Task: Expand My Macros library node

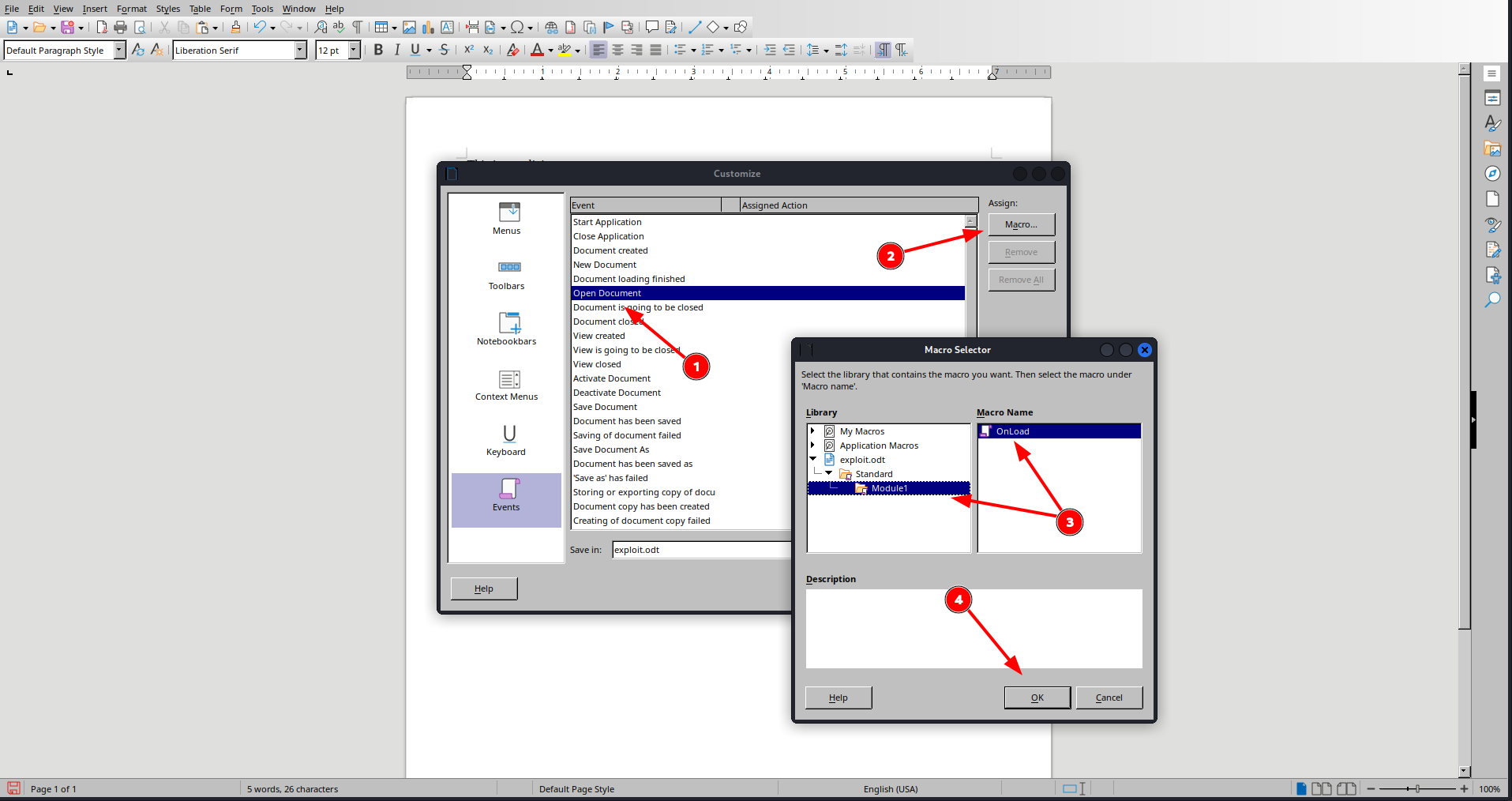Action: (812, 431)
